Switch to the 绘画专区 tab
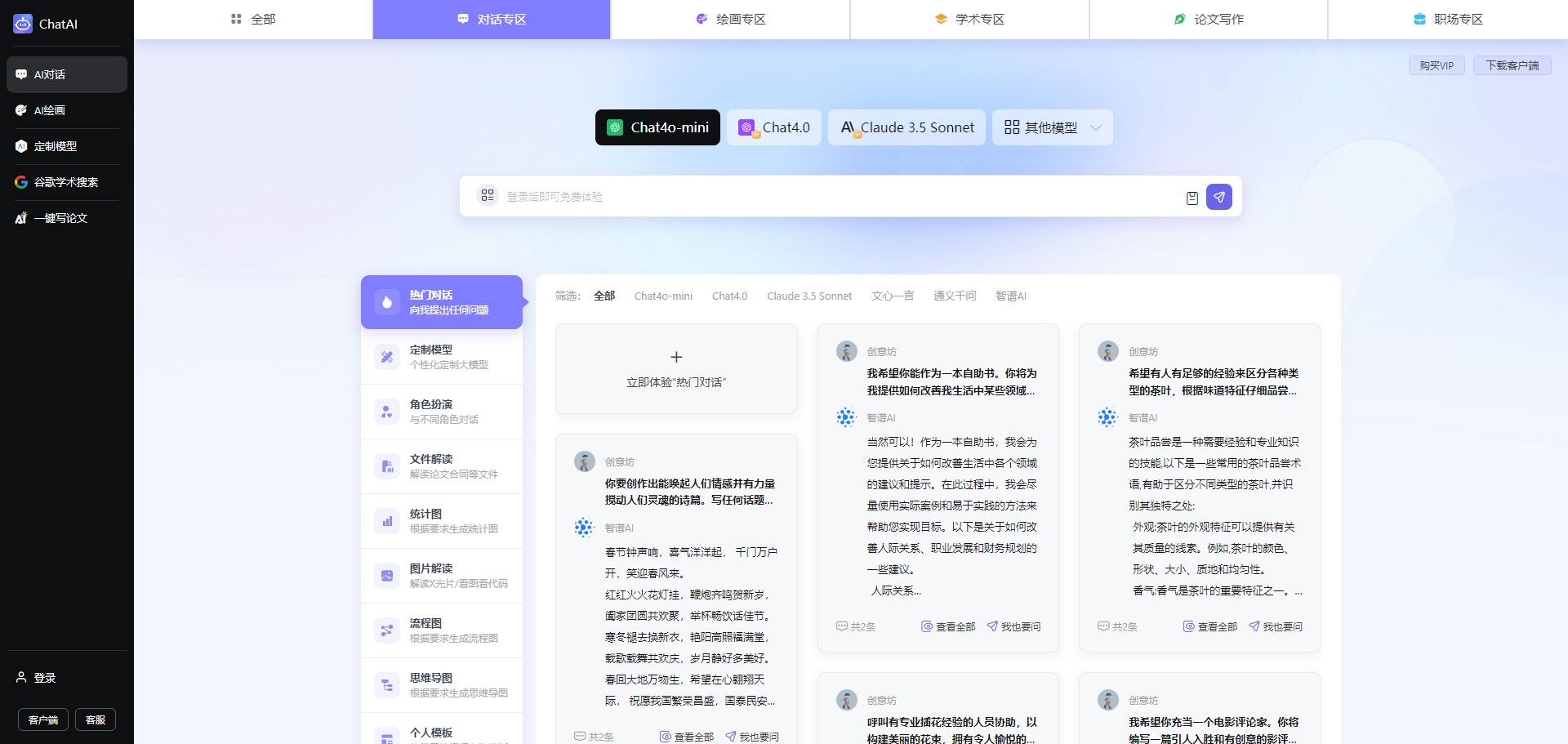Image resolution: width=1568 pixels, height=744 pixels. 731,19
